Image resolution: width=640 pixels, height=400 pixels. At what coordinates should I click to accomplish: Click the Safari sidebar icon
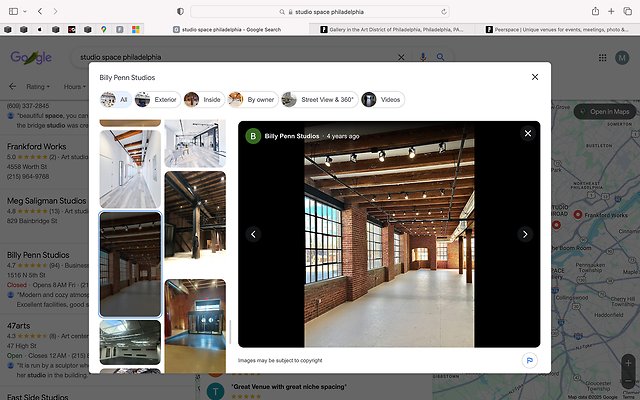(11, 10)
